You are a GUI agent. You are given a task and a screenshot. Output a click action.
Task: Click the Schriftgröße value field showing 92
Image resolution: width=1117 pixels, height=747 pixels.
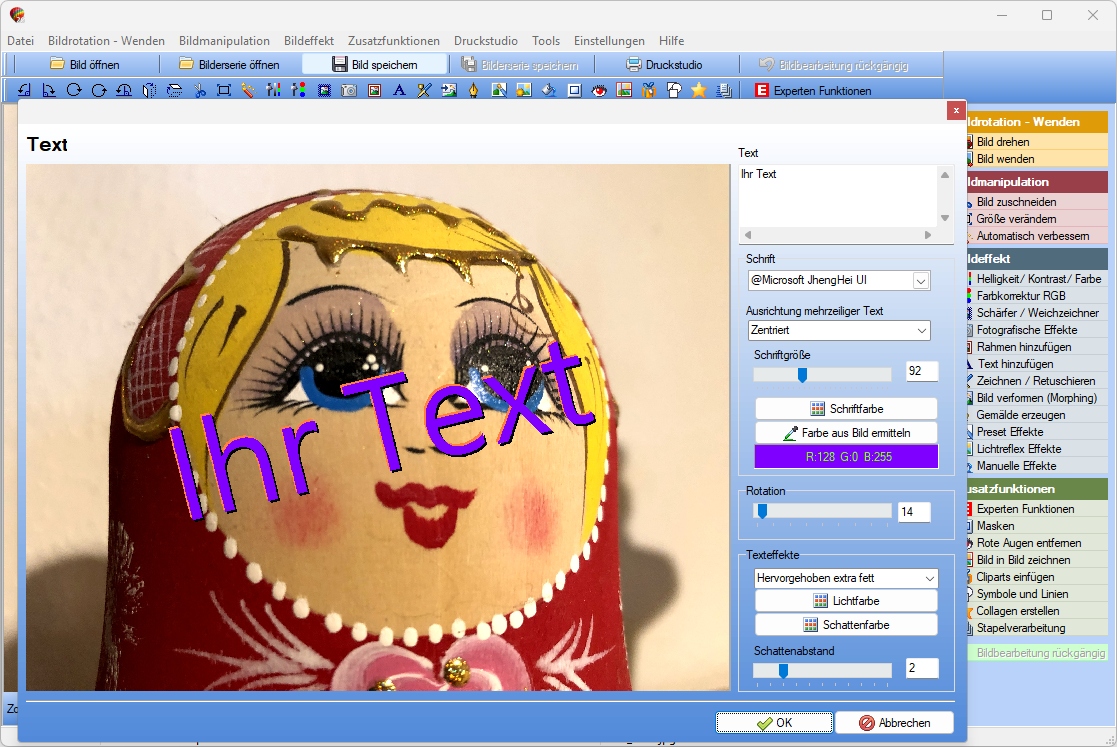click(x=922, y=371)
